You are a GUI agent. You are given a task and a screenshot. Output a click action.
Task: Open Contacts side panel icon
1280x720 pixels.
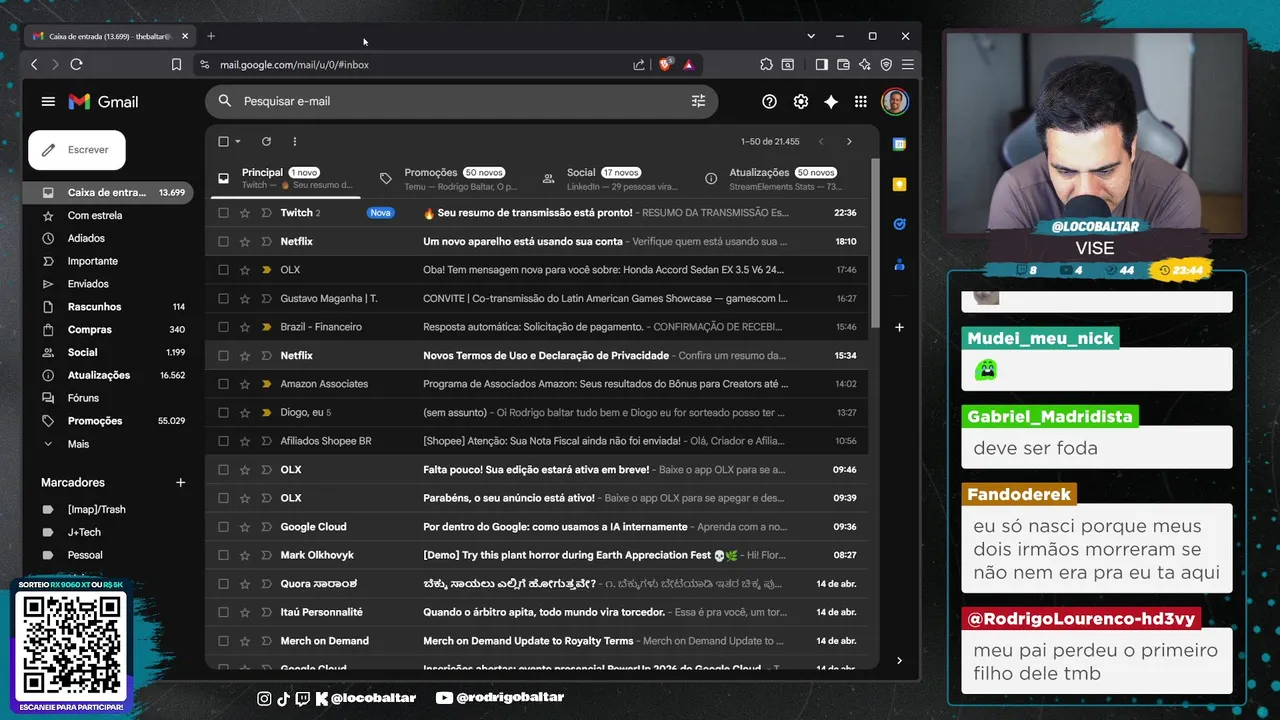click(x=899, y=265)
